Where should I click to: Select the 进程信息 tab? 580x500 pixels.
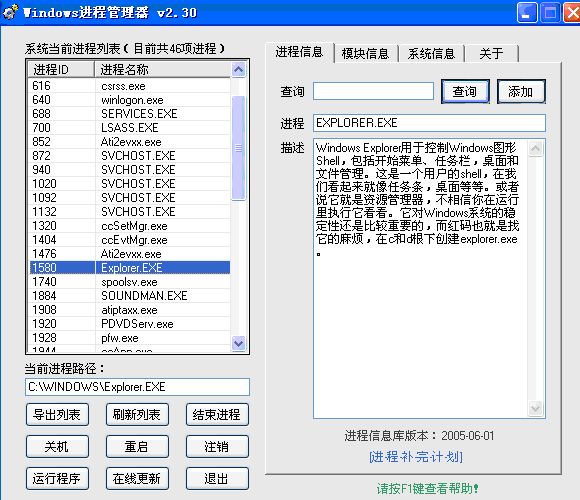pyautogui.click(x=299, y=52)
